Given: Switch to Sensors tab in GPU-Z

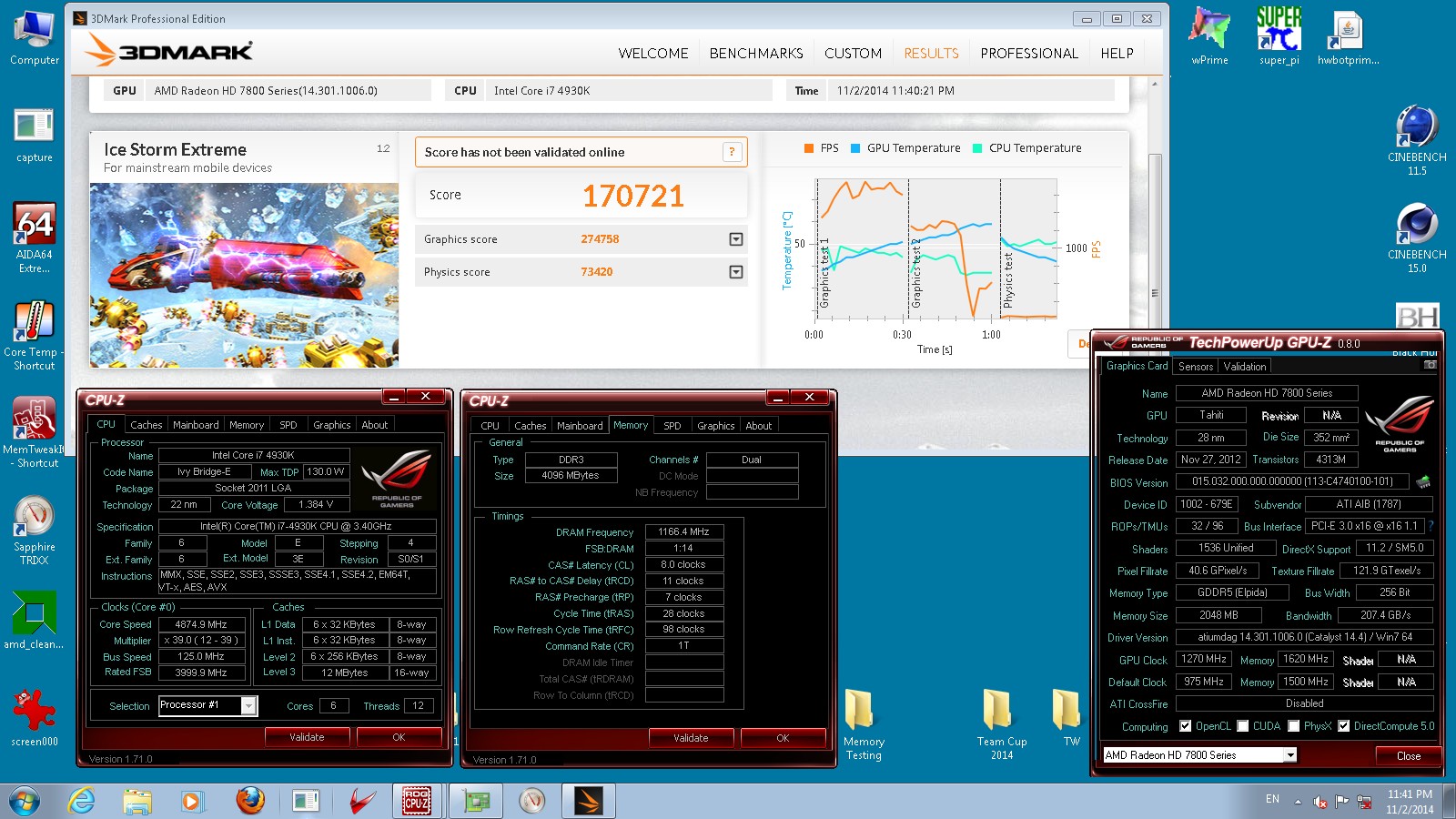Looking at the screenshot, I should [x=1196, y=367].
